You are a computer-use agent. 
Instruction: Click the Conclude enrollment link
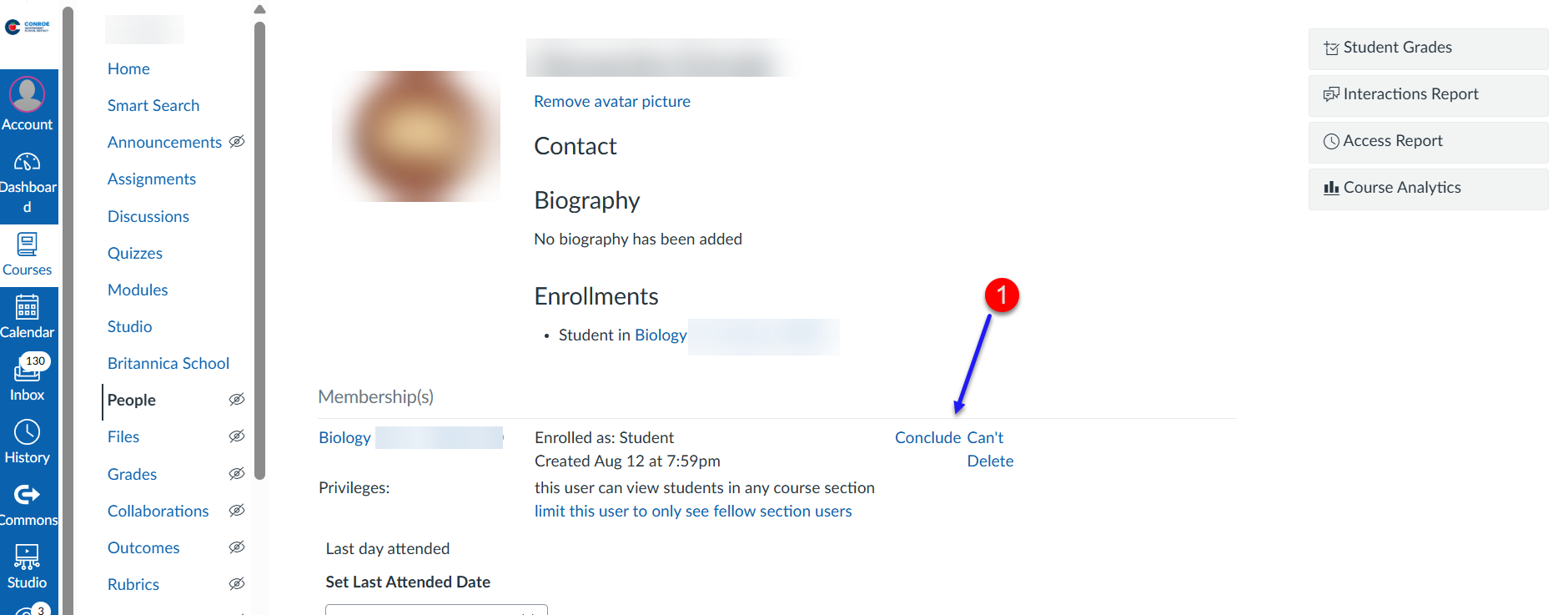click(927, 438)
